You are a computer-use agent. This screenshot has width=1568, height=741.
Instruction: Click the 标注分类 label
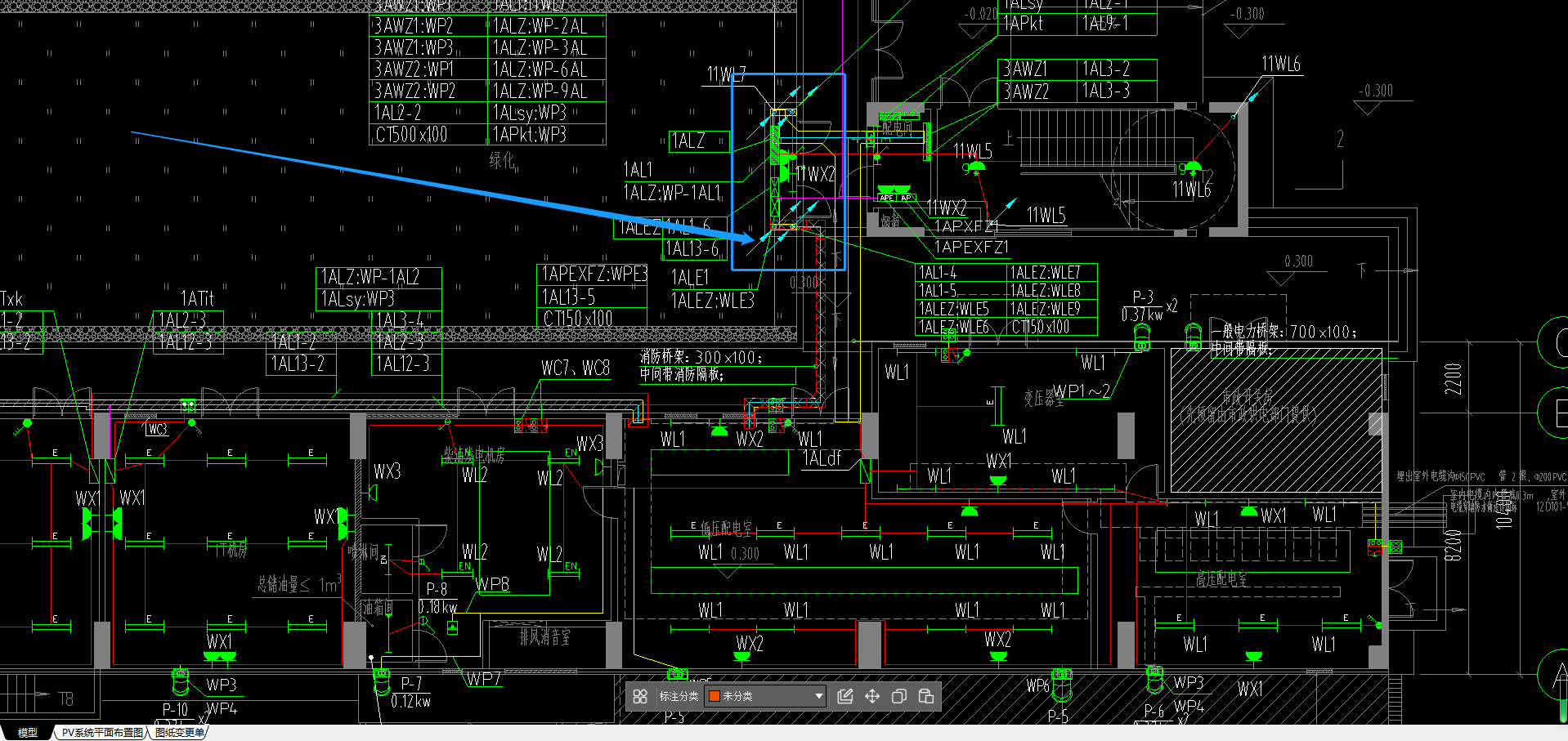(x=679, y=696)
